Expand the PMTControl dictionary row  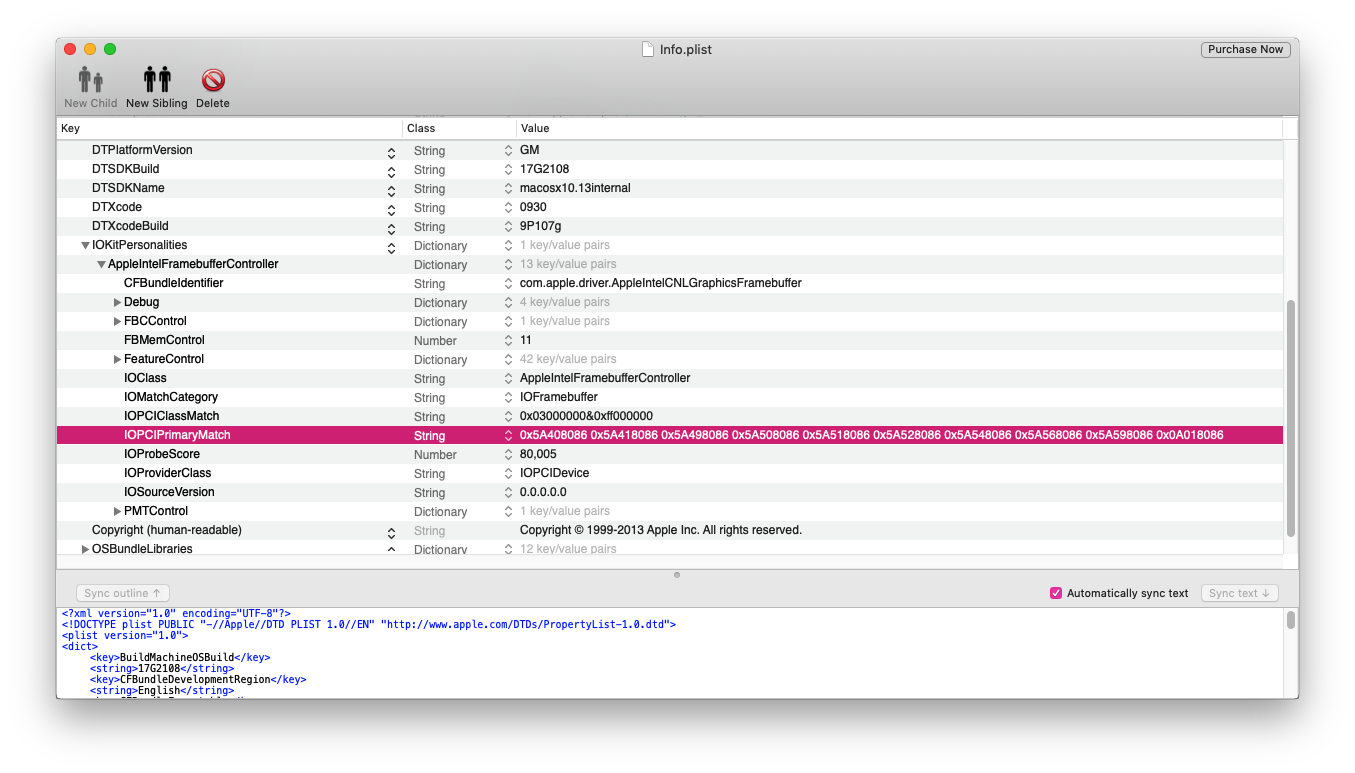117,511
